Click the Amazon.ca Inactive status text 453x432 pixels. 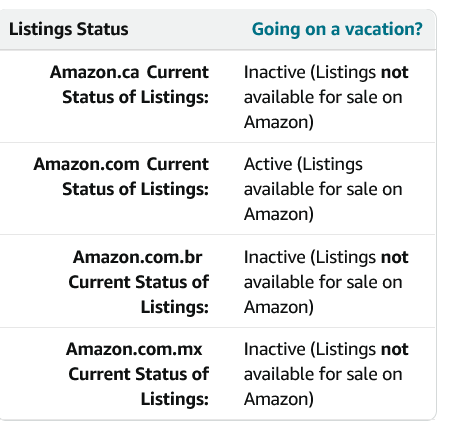[x=326, y=97]
